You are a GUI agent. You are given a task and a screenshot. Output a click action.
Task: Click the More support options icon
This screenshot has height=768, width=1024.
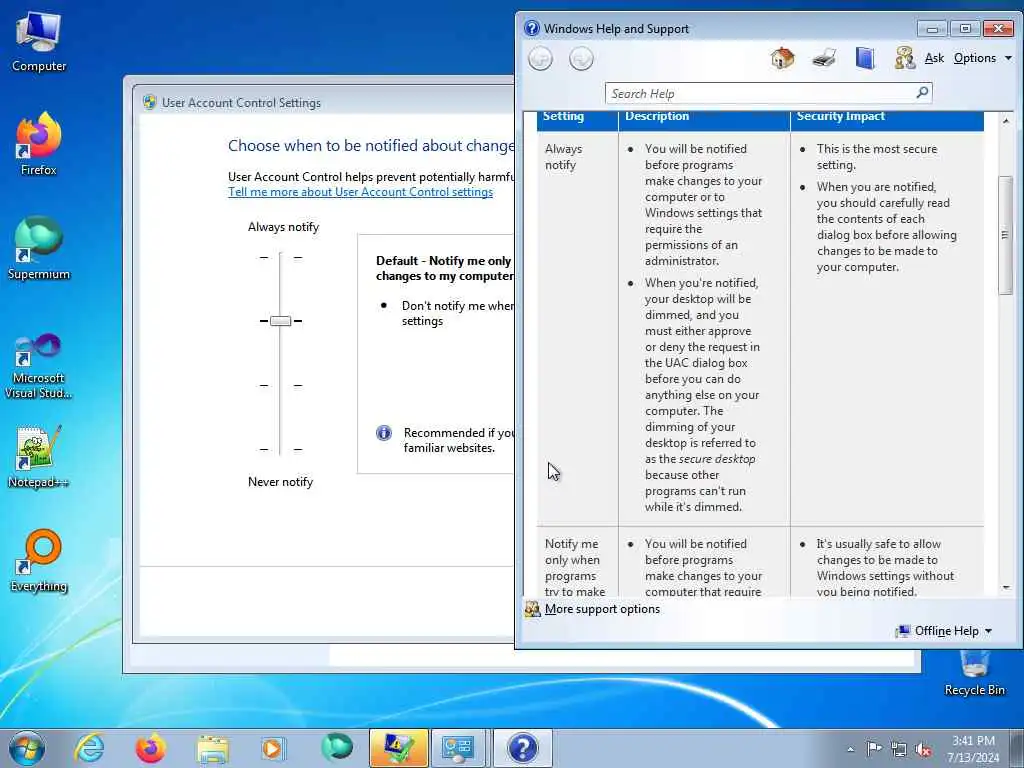532,609
